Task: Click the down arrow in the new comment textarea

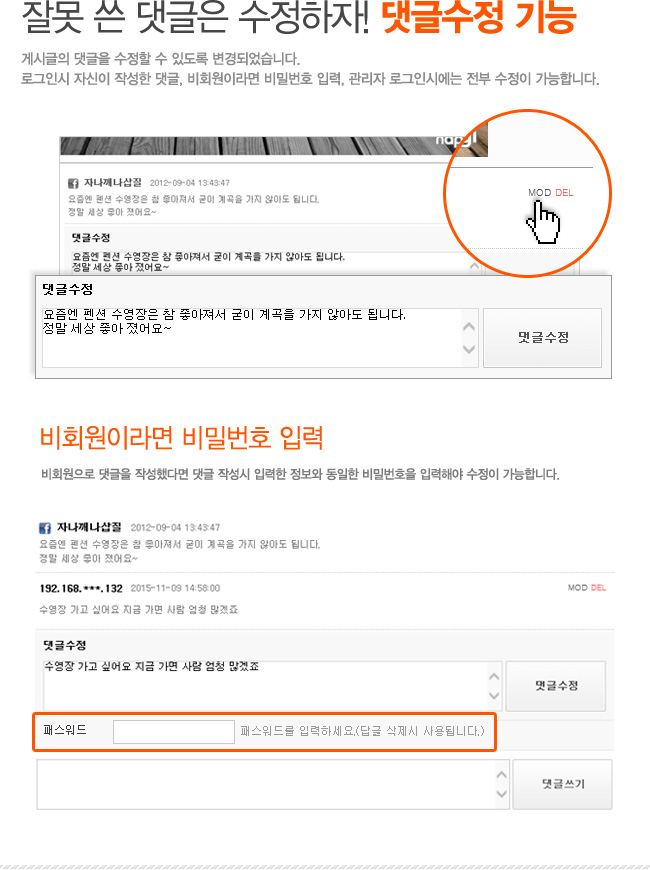Action: (501, 794)
